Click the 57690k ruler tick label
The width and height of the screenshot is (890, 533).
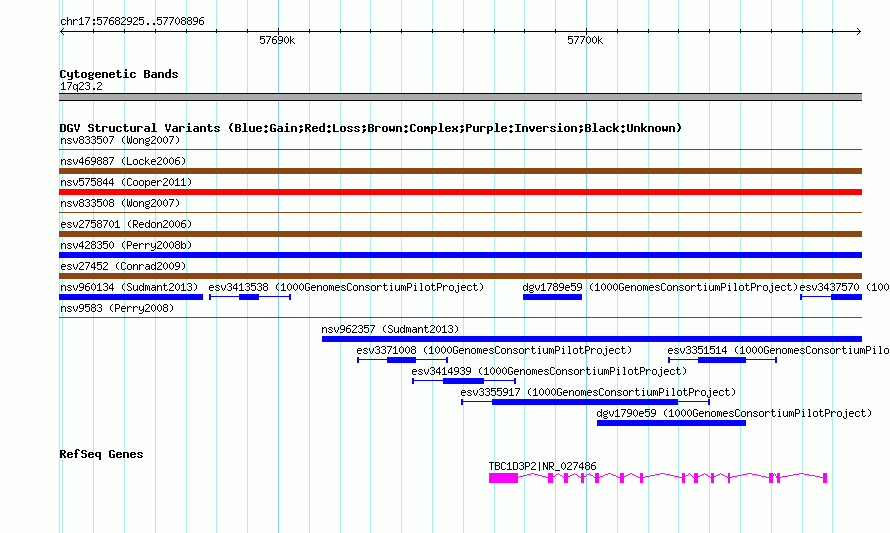277,40
